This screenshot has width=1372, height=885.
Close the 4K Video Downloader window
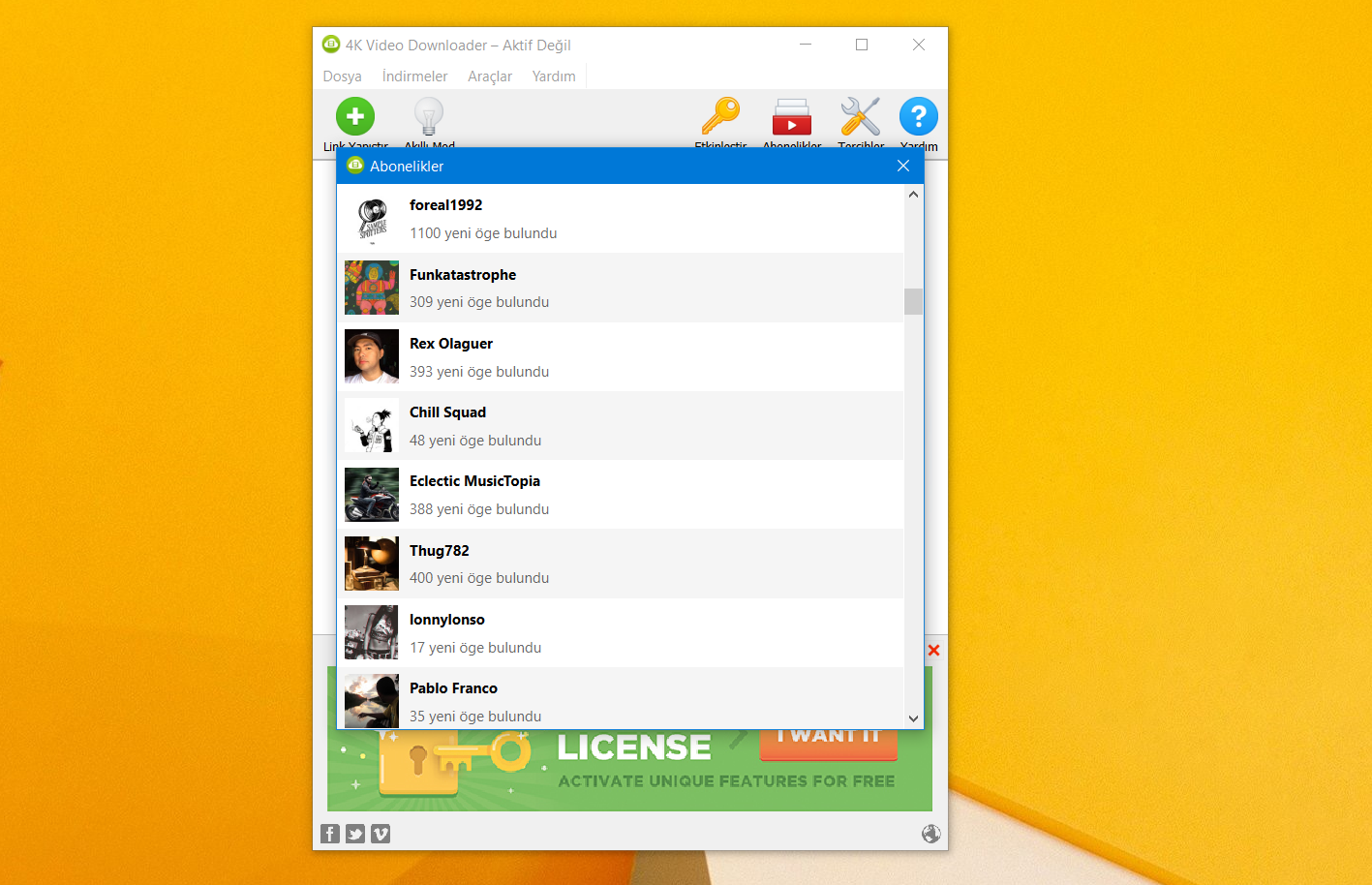919,45
